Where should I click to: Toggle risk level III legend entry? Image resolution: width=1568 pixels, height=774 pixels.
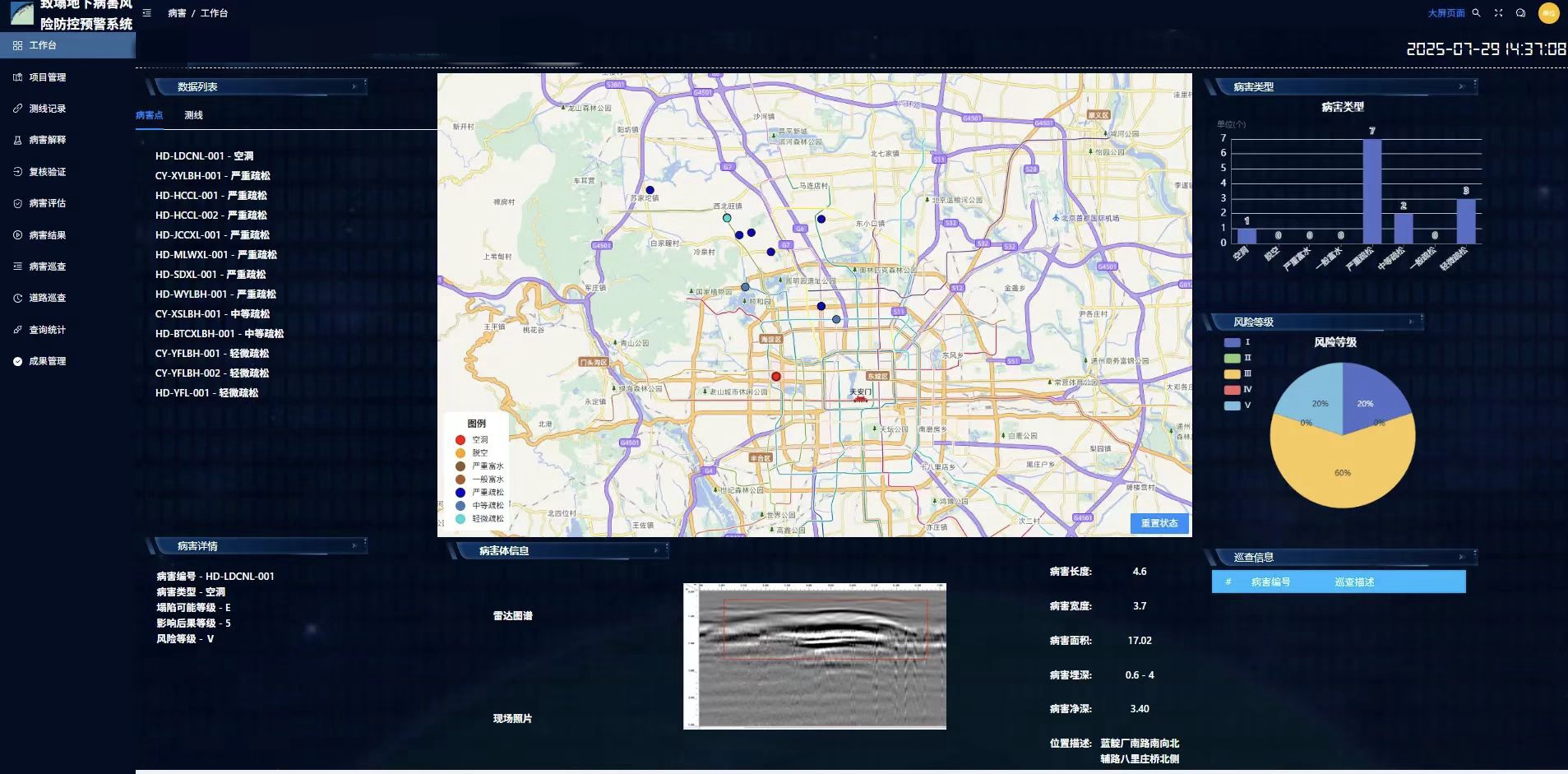1232,373
